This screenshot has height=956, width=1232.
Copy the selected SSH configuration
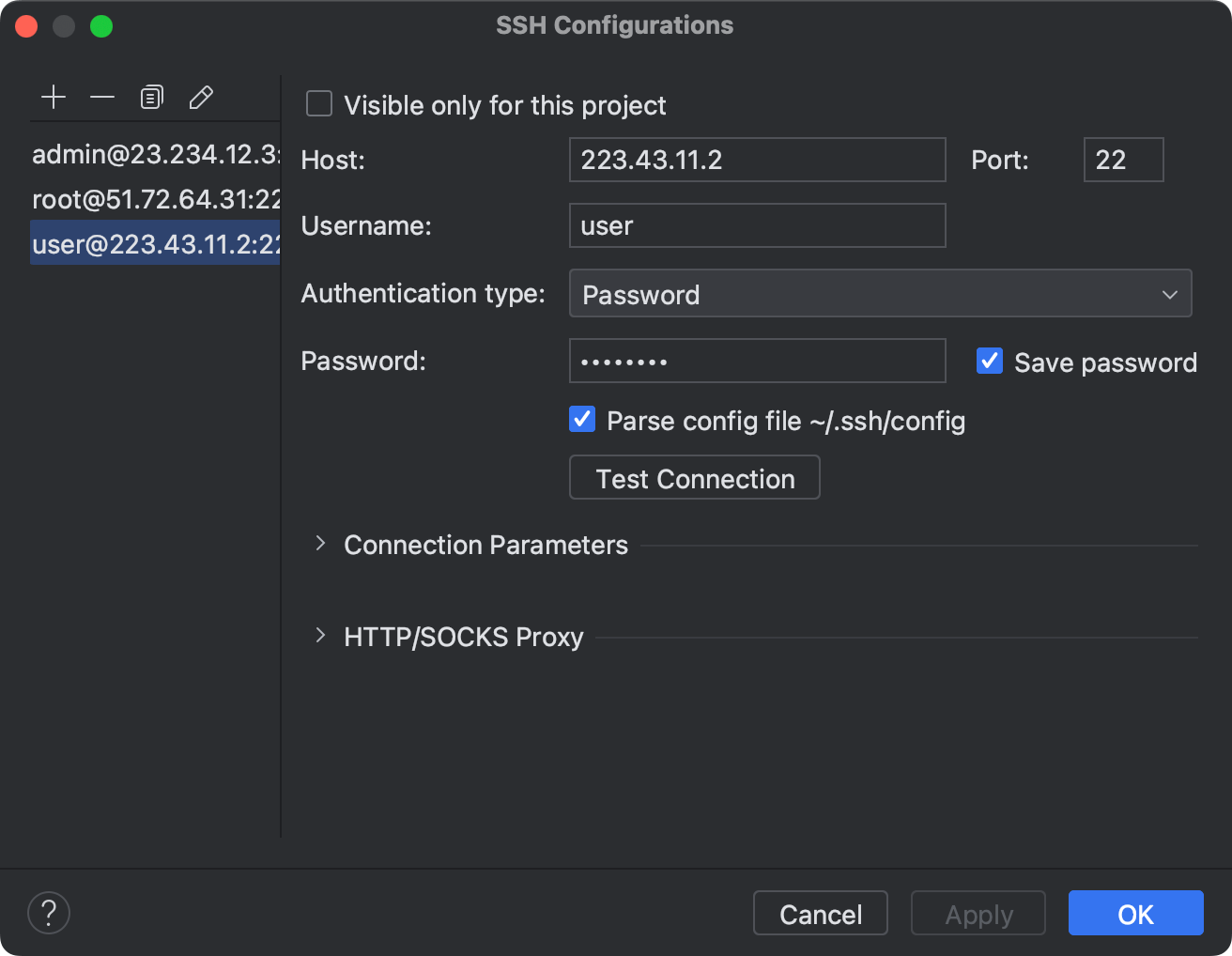click(x=151, y=97)
